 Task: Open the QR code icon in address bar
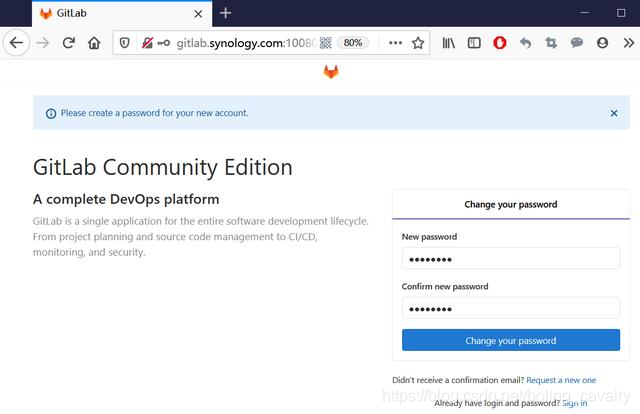pos(325,43)
